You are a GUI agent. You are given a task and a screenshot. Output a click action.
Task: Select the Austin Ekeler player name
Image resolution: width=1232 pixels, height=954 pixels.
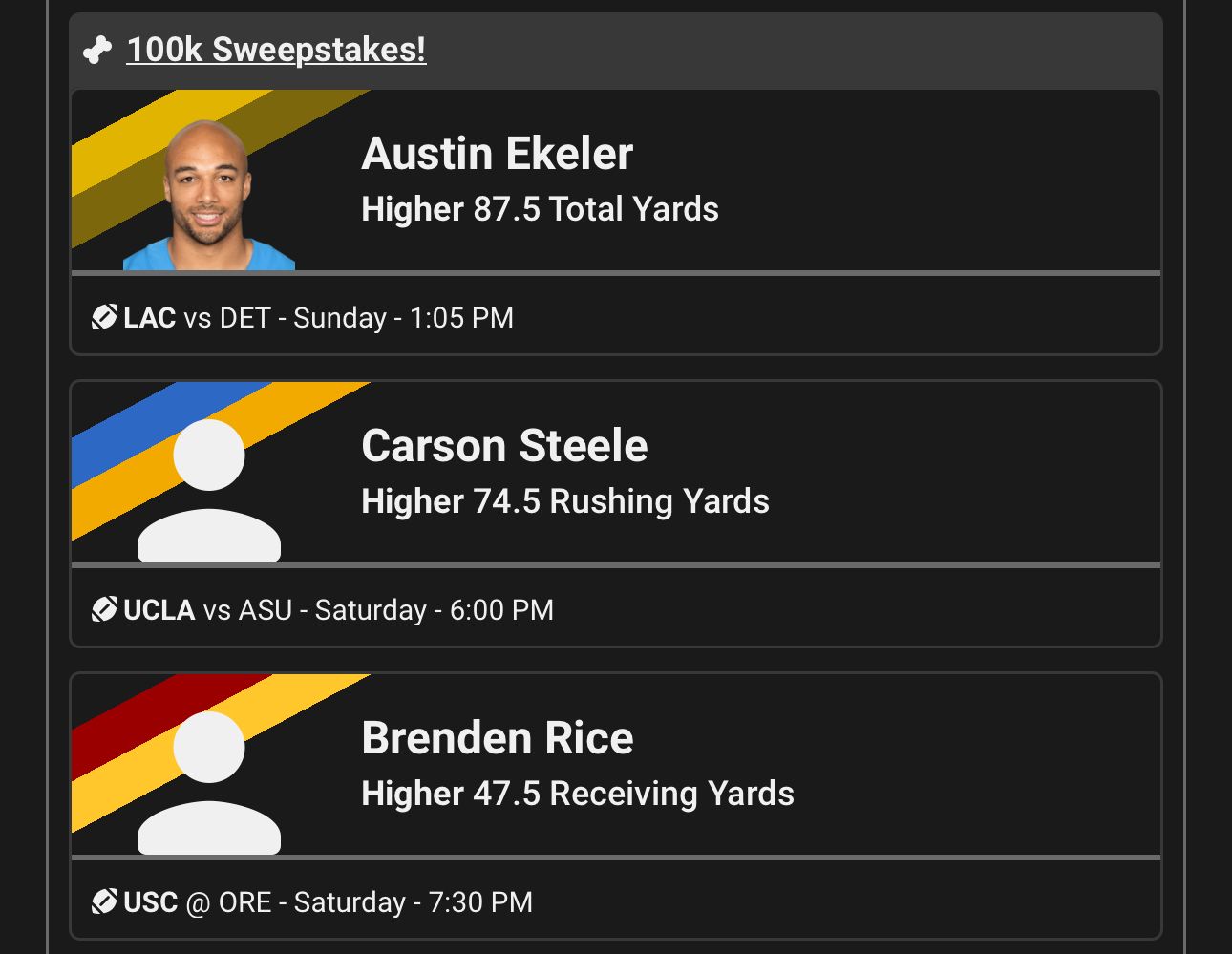[497, 154]
